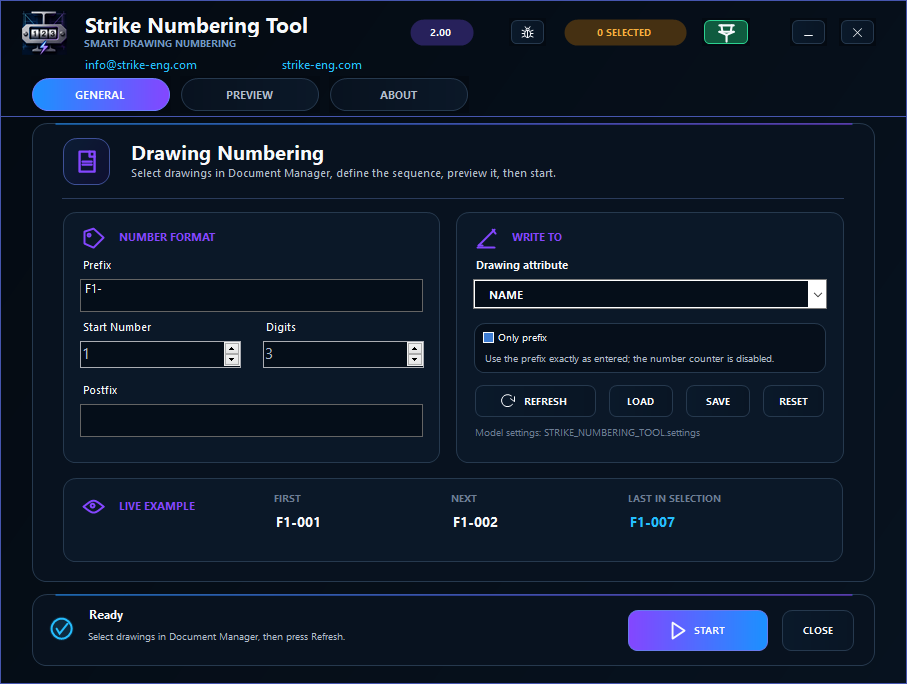Click the WRITE TO section heading
The image size is (907, 684).
click(x=537, y=237)
